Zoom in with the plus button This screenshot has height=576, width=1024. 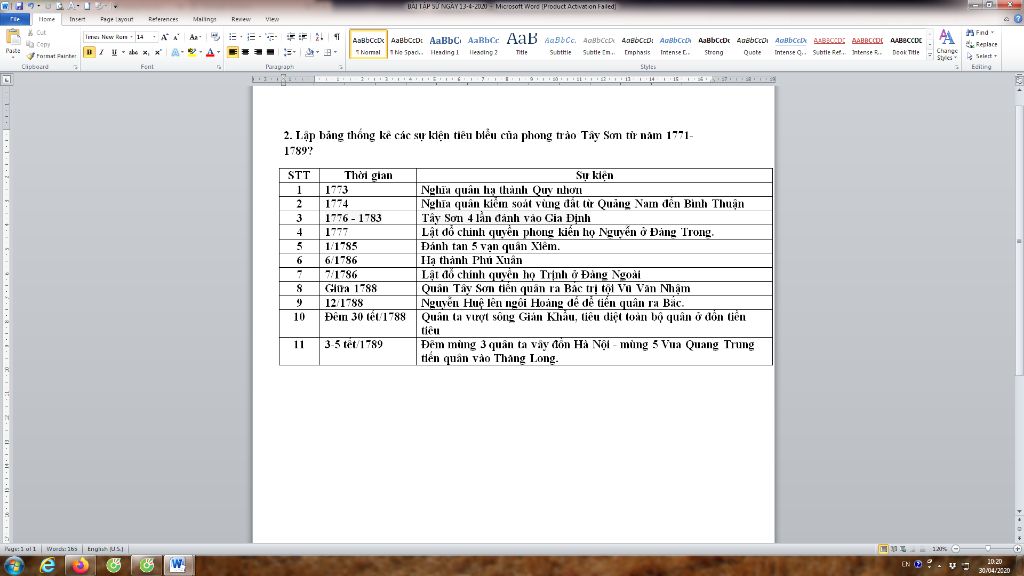1017,549
